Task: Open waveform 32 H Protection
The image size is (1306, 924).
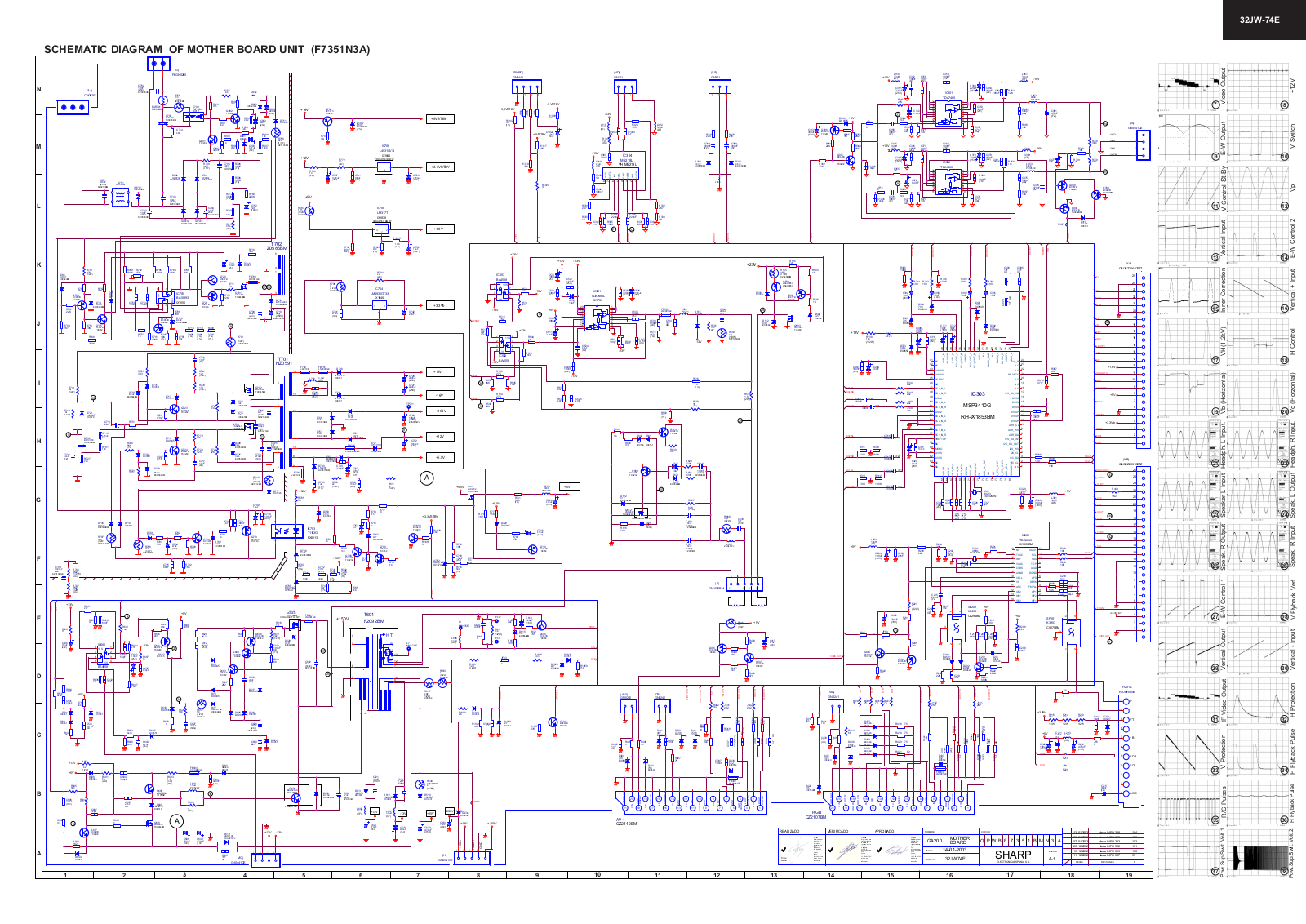Action: (1259, 701)
